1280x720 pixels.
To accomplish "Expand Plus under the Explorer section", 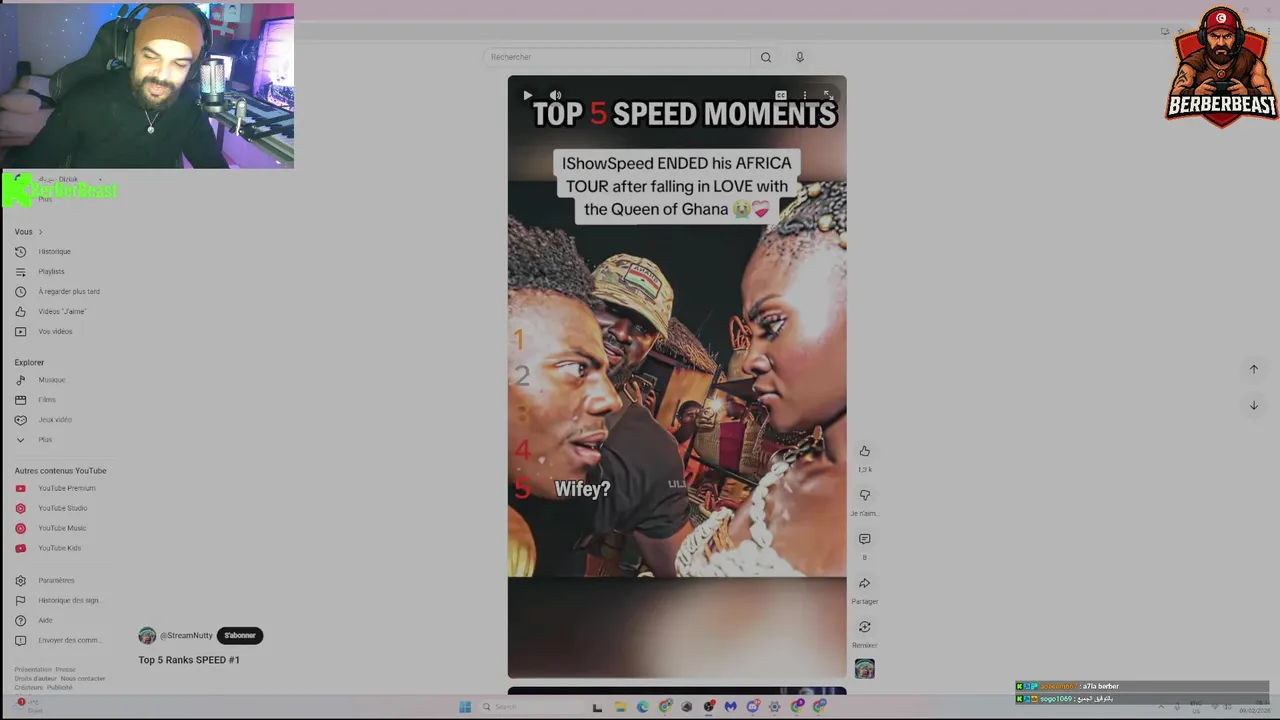I will click(x=45, y=440).
